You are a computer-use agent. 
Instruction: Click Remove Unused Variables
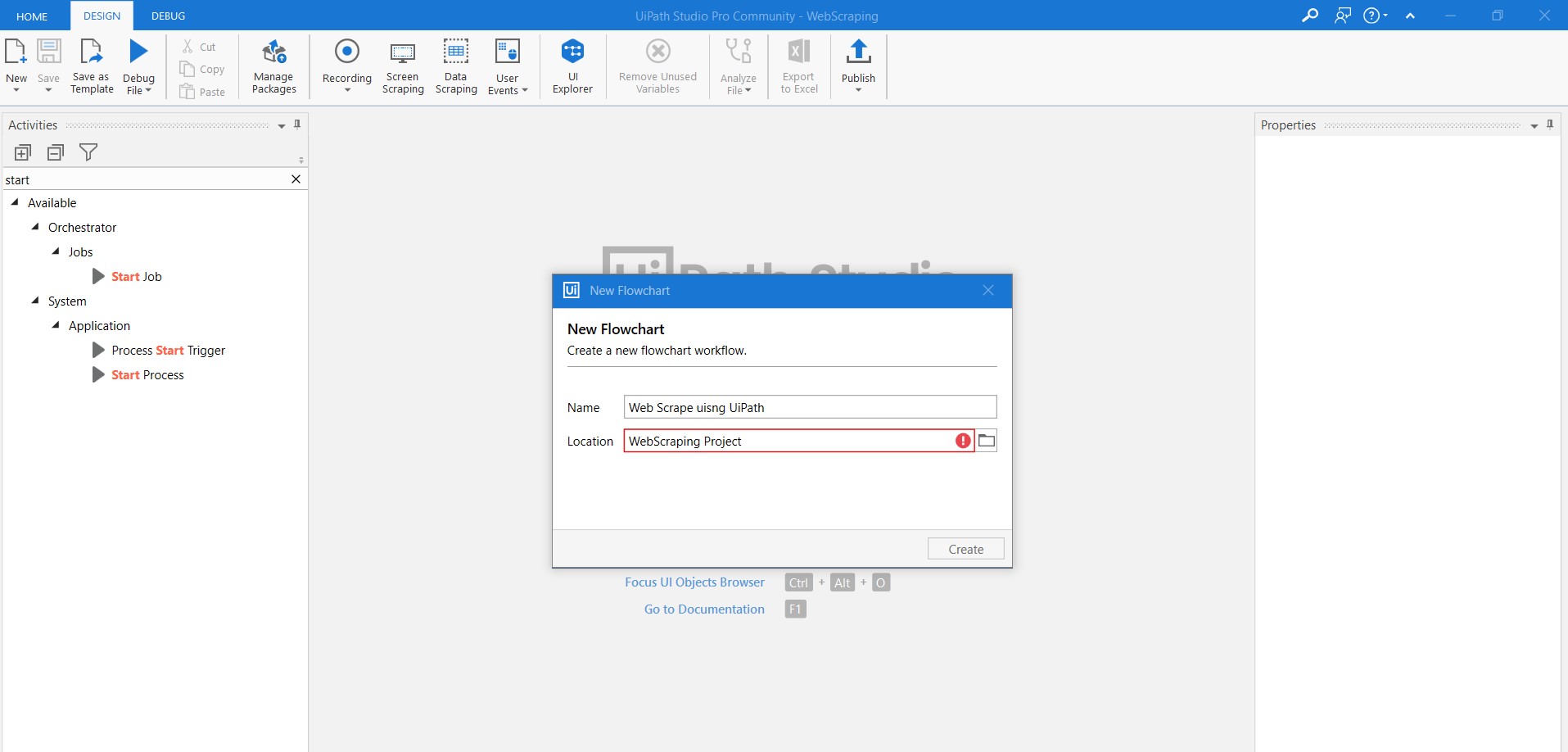[657, 66]
